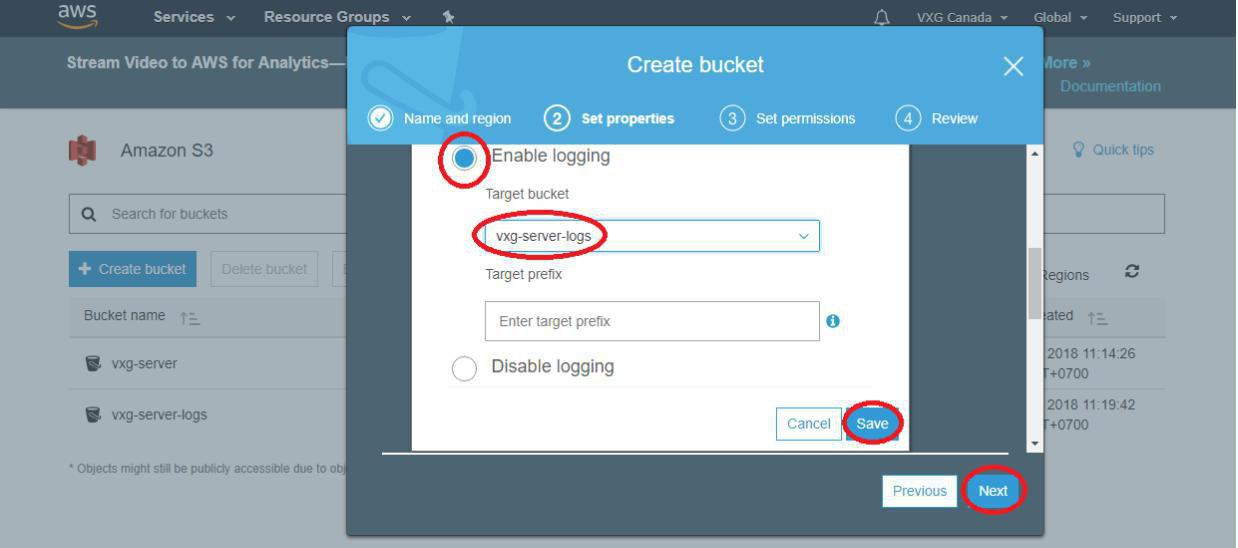This screenshot has width=1238, height=548.
Task: Click the Save button
Action: pos(872,424)
